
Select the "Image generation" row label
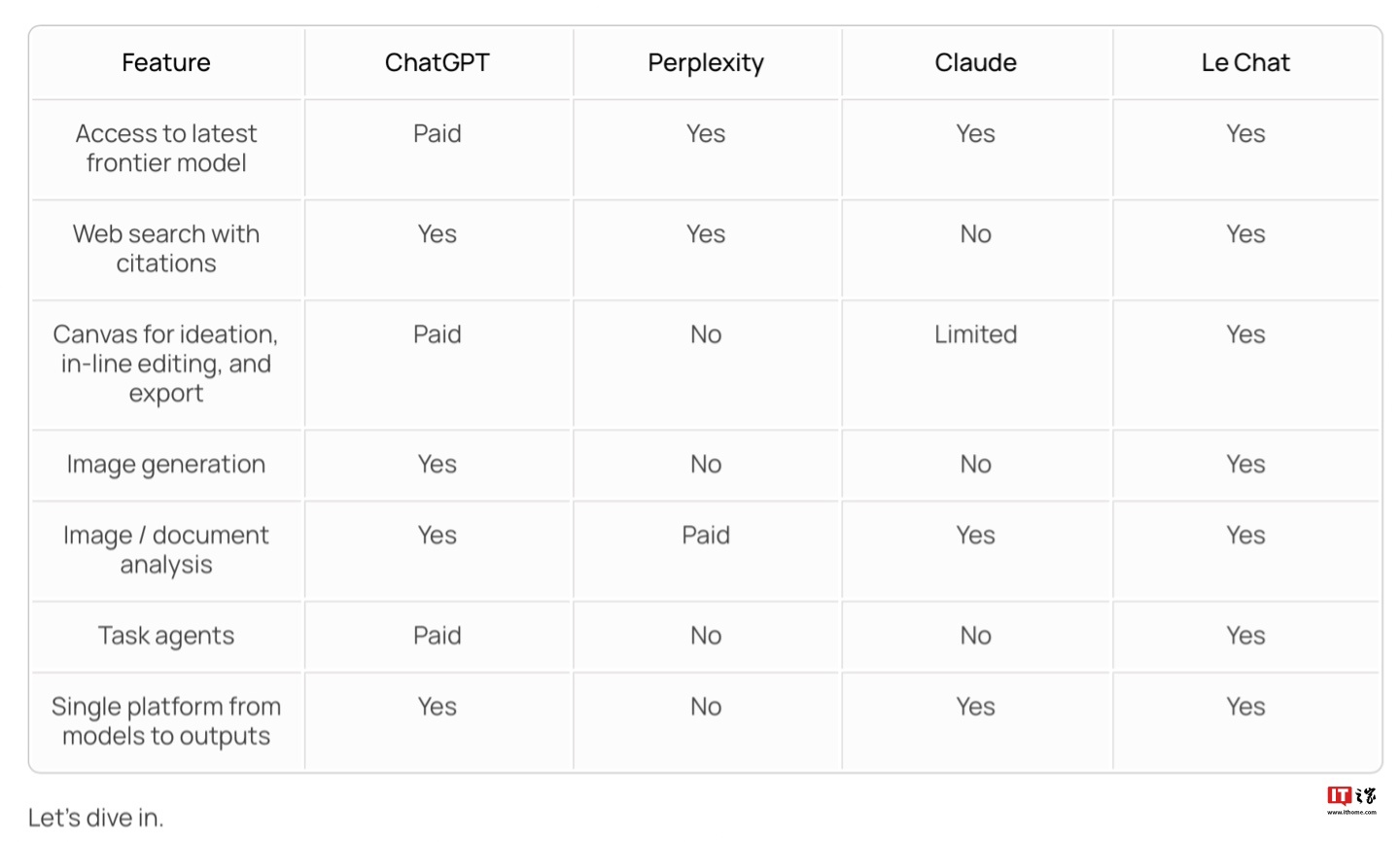[166, 465]
